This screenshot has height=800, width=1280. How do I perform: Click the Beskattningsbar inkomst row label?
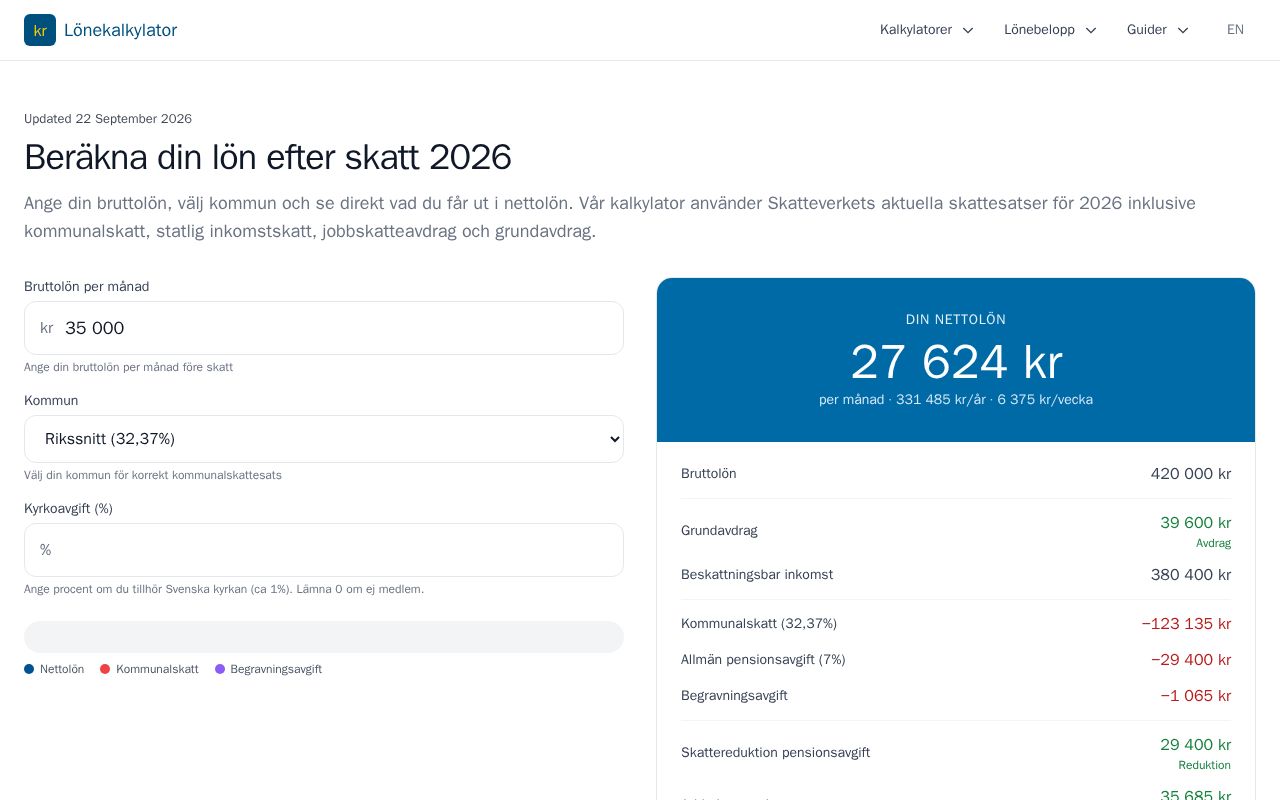757,575
